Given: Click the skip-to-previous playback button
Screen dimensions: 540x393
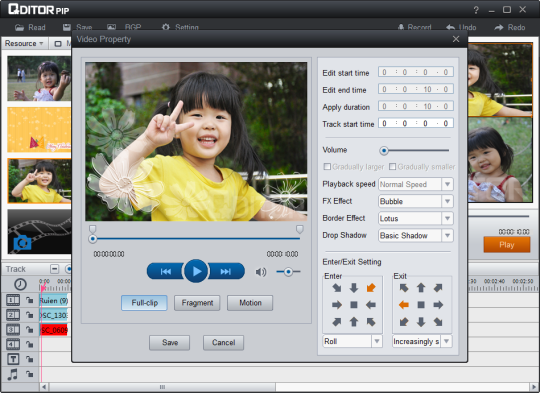Looking at the screenshot, I should click(165, 271).
